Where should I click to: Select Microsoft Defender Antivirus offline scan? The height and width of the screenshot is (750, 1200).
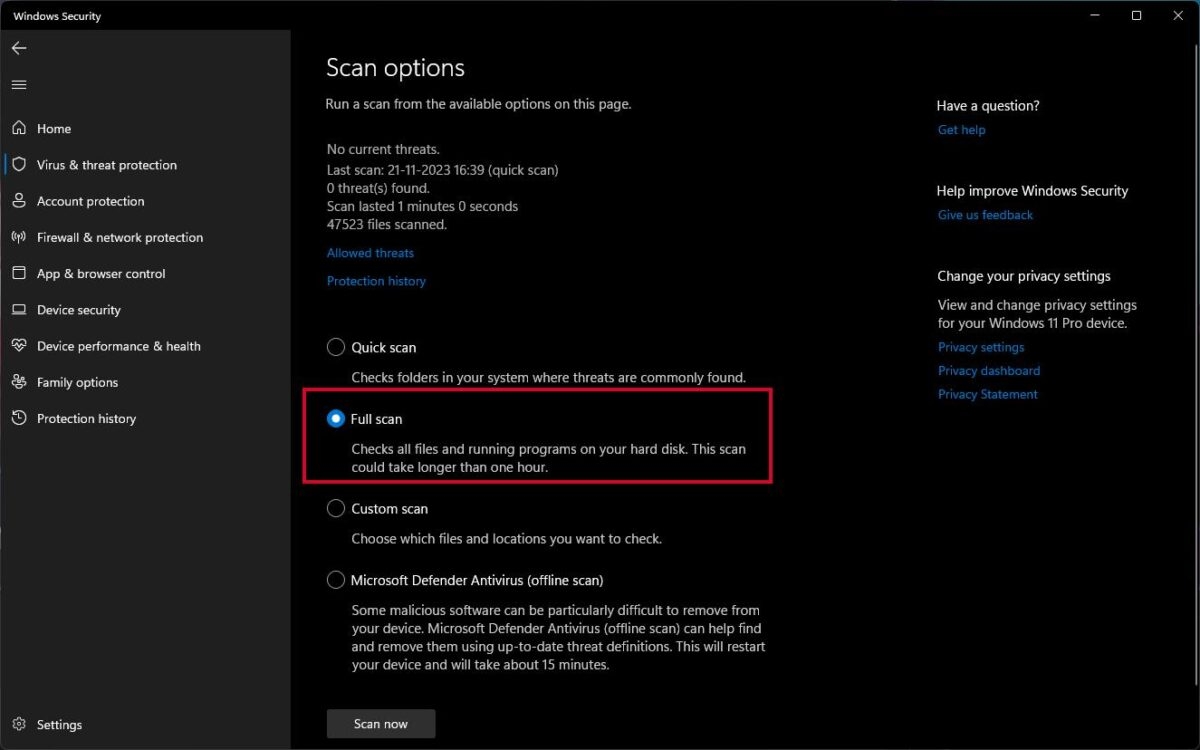click(336, 580)
